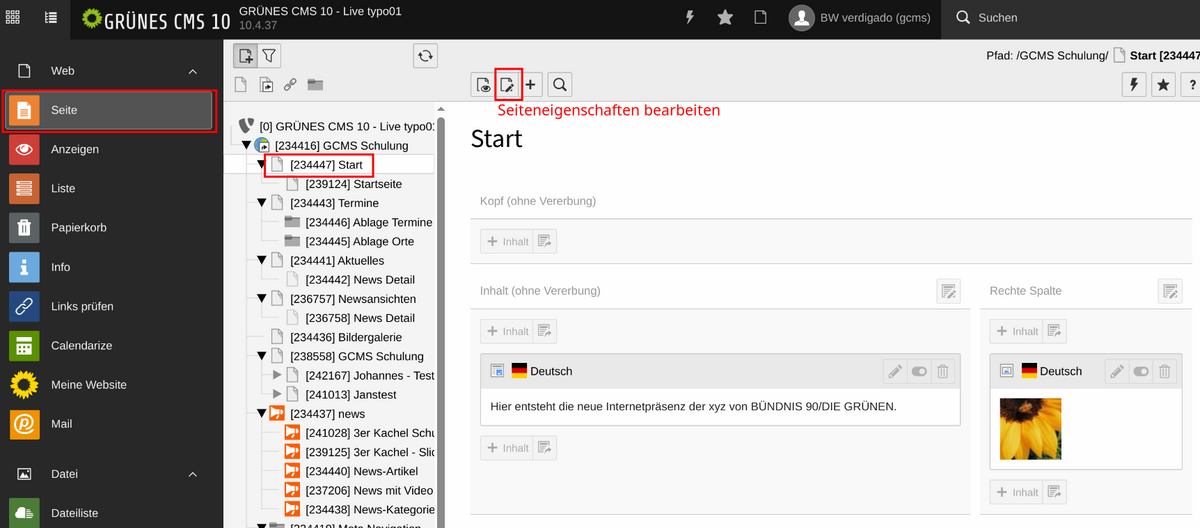Collapse the [234447] Start node
The width and height of the screenshot is (1200, 528).
(262, 164)
